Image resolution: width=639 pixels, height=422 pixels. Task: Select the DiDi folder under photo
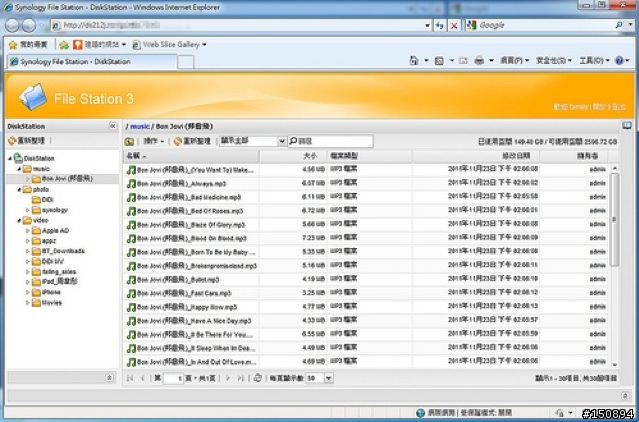(47, 200)
